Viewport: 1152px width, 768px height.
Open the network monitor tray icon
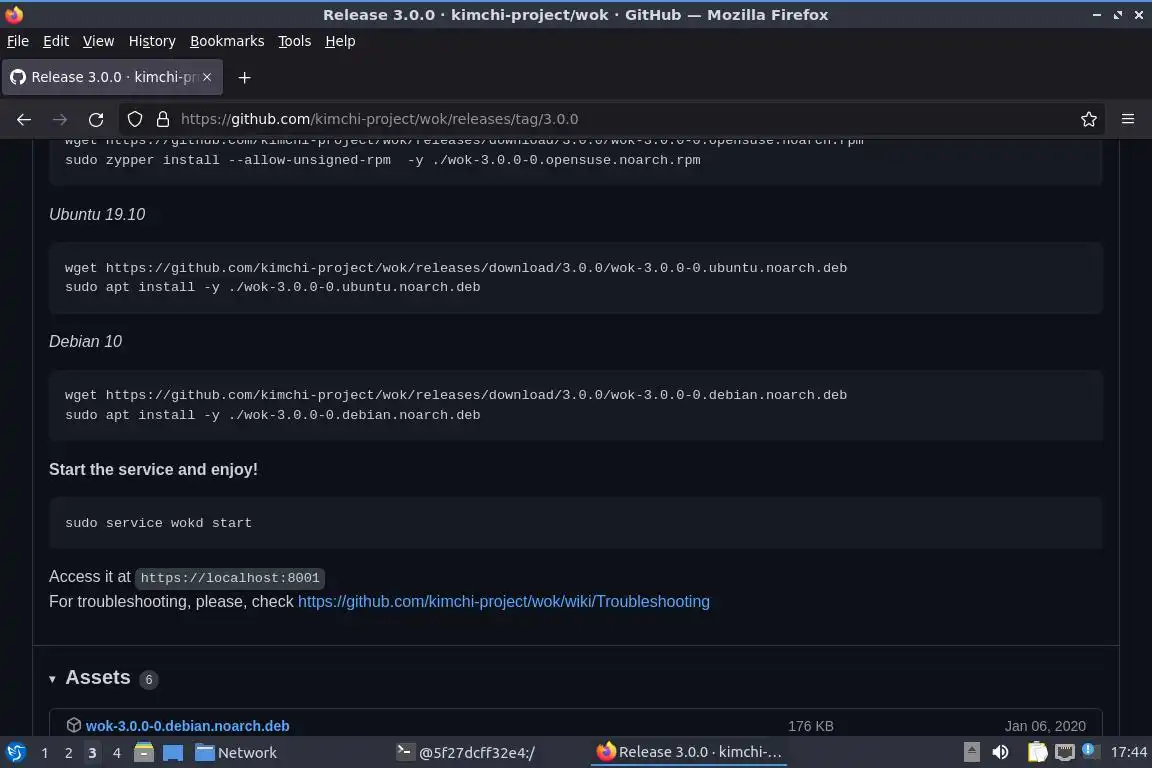click(1065, 752)
